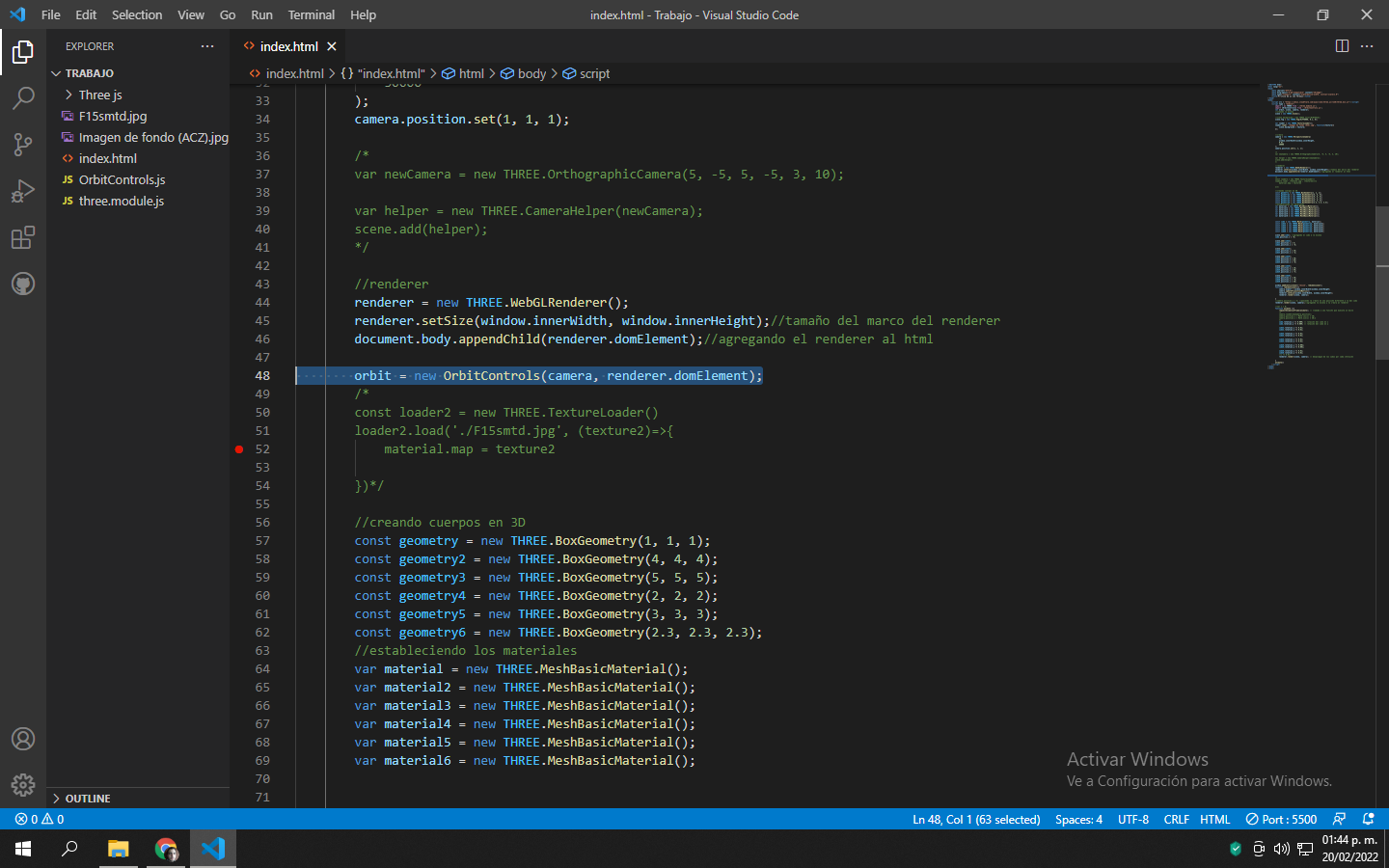Viewport: 1389px width, 868px height.
Task: Click the VS Code logo in title bar
Action: click(17, 14)
